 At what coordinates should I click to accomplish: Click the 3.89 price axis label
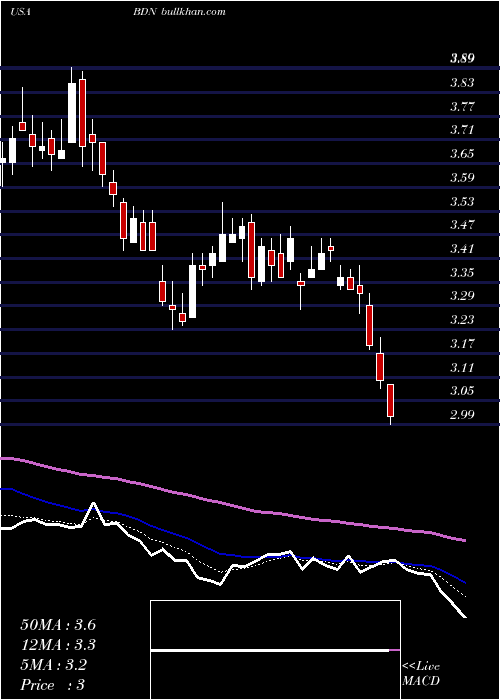click(x=462, y=58)
